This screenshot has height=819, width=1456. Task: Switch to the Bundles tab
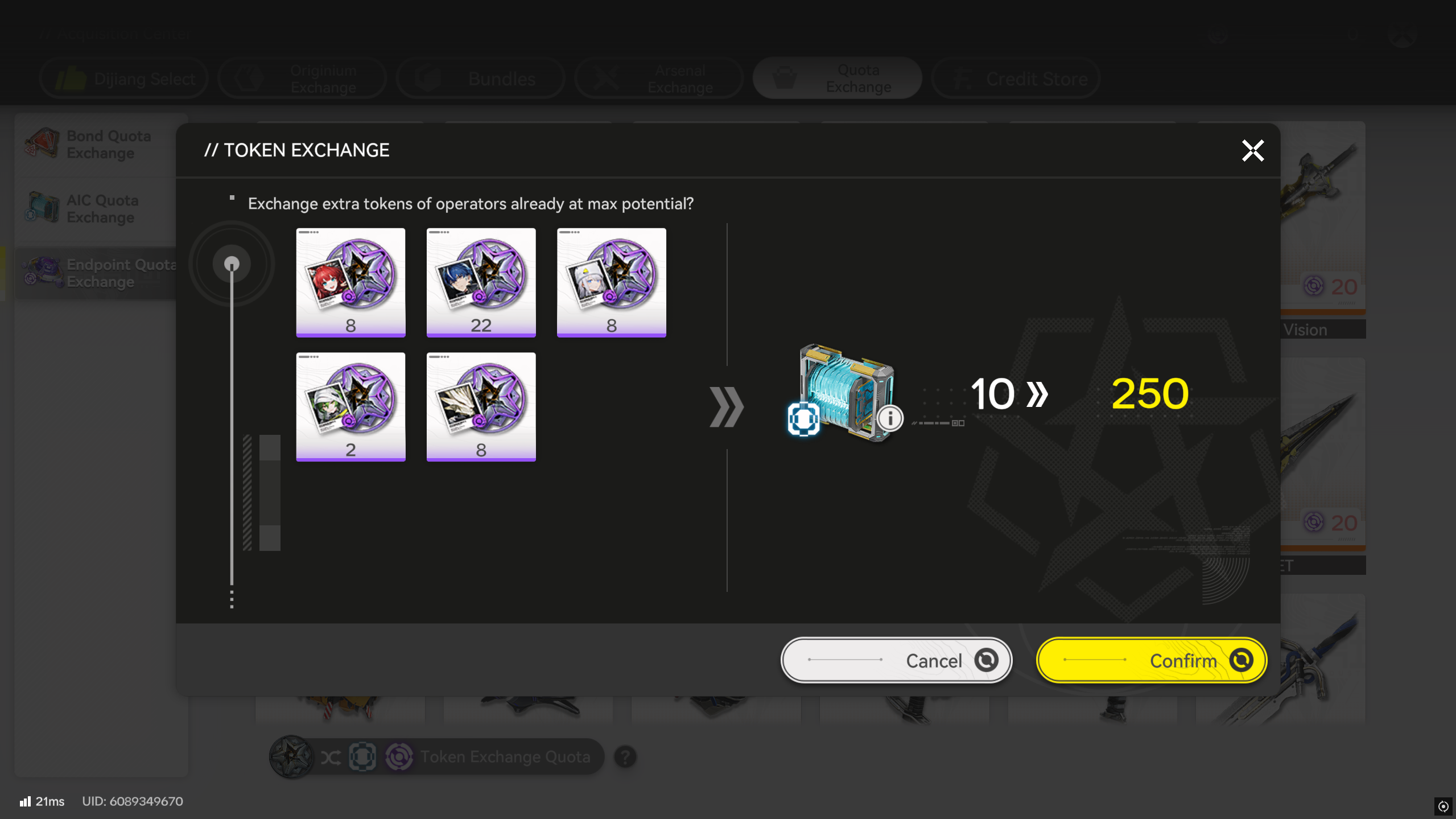pos(480,79)
